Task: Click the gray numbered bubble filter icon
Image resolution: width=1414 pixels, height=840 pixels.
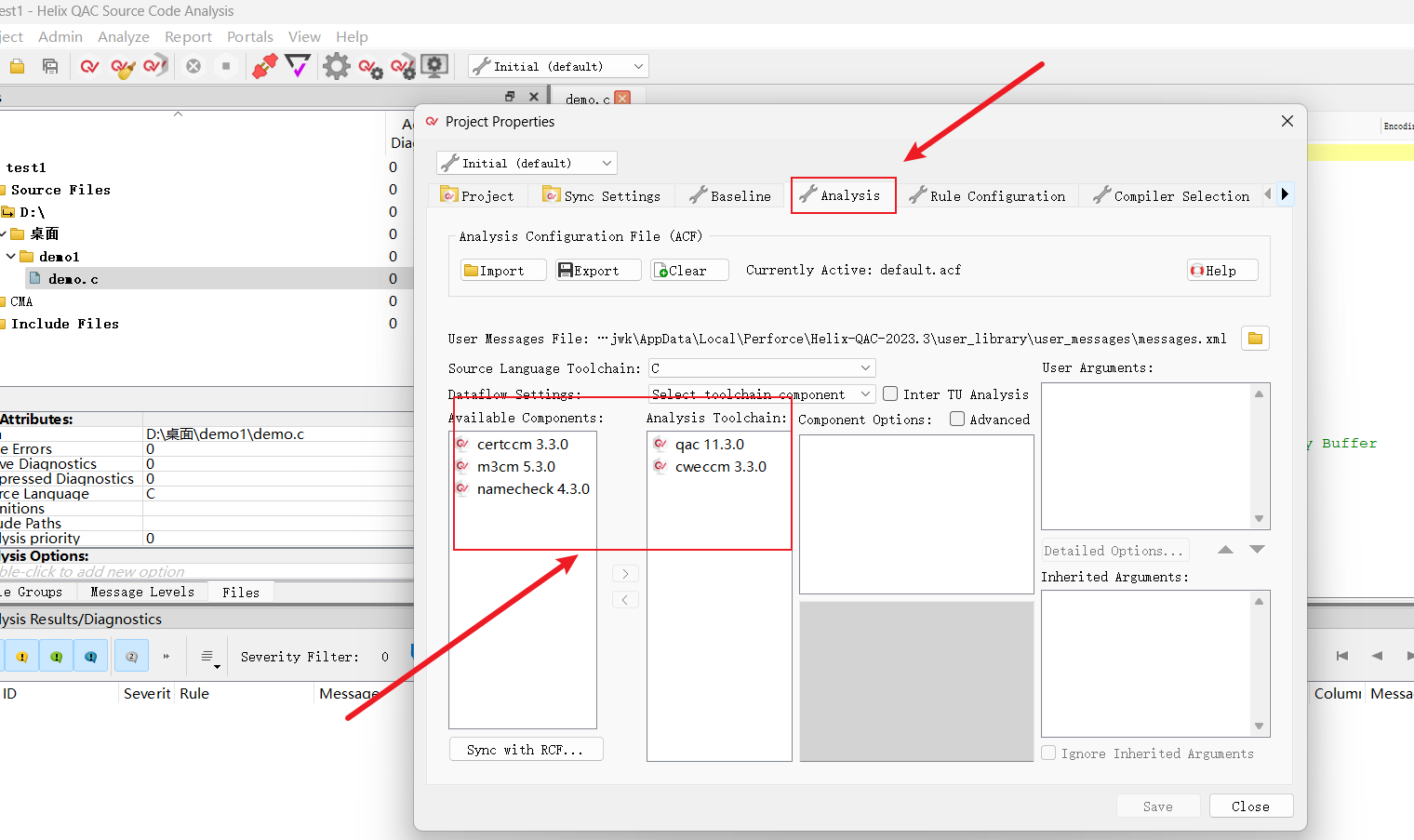Action: pos(131,657)
